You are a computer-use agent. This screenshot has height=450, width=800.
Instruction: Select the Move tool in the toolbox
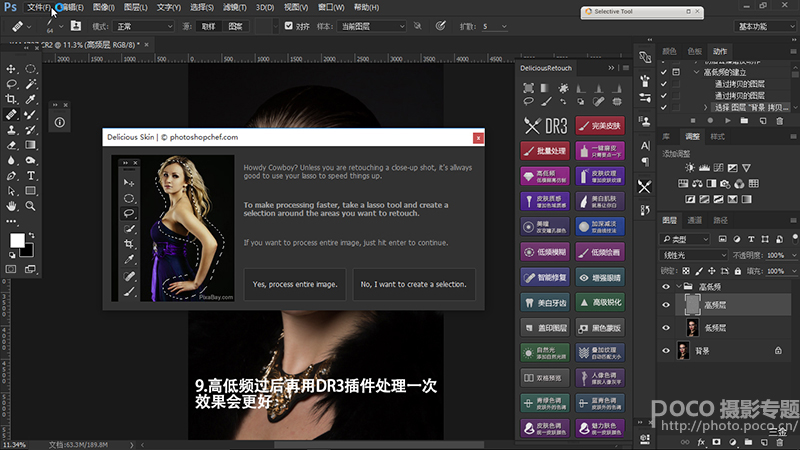(11, 70)
